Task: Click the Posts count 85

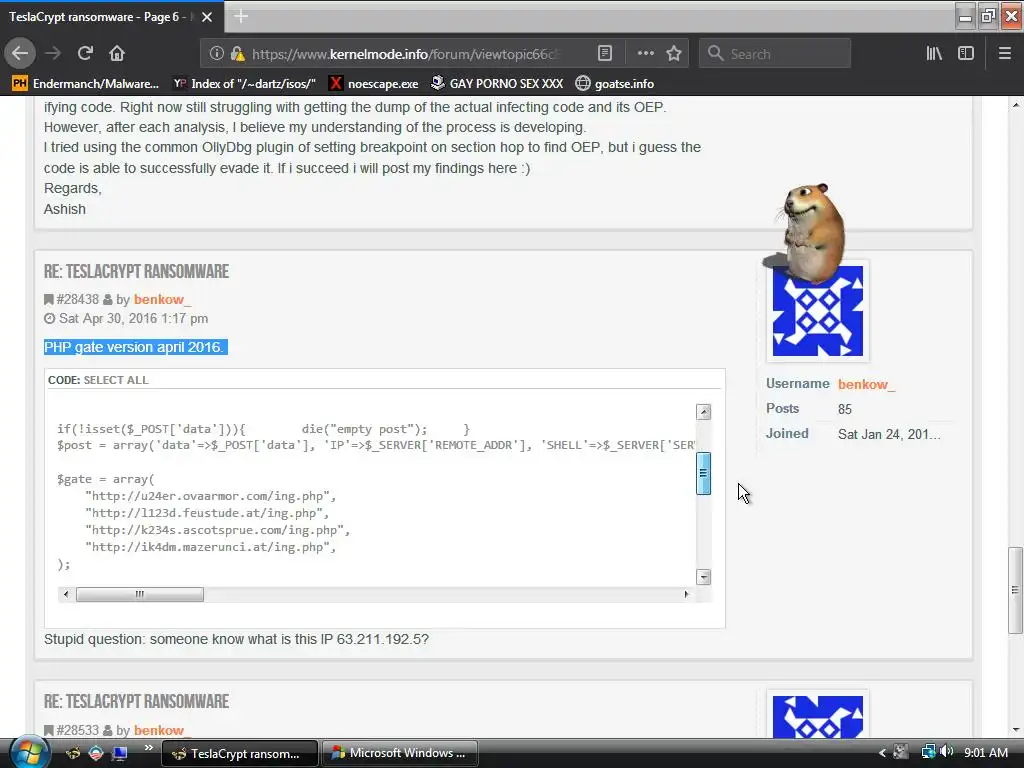Action: click(x=845, y=409)
